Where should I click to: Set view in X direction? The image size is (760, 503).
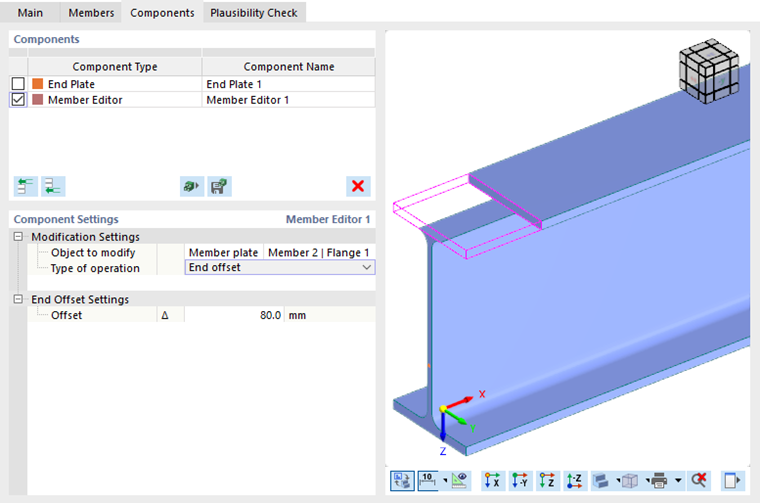(493, 481)
